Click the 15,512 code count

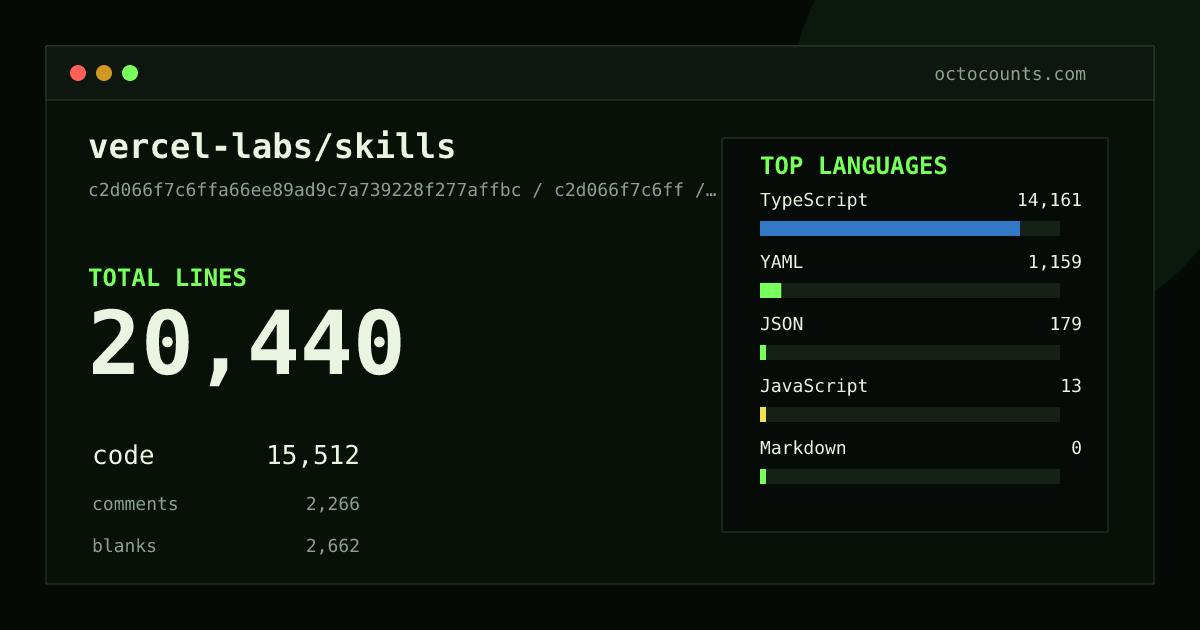click(313, 456)
